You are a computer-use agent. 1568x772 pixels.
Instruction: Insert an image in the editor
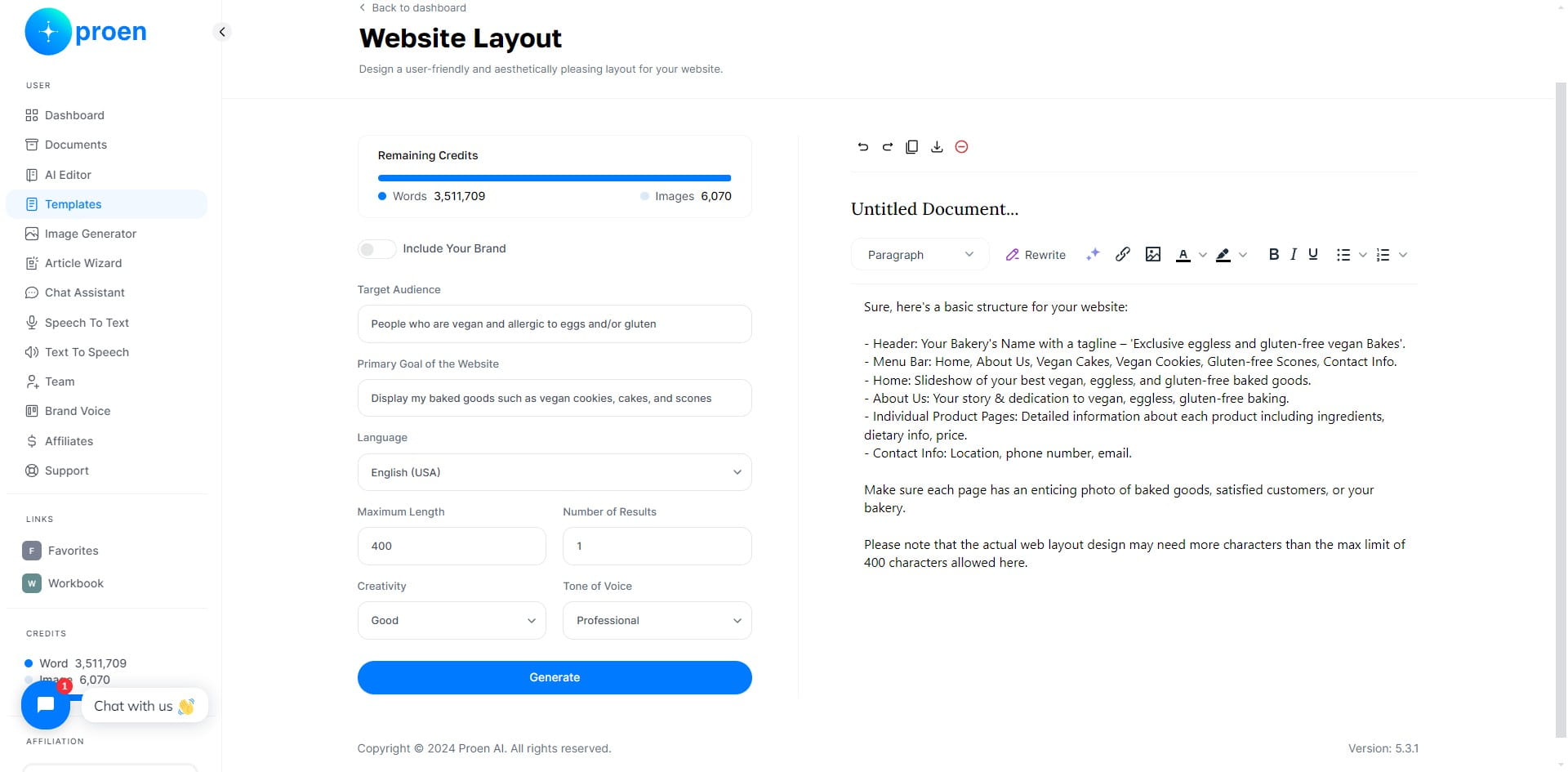[x=1153, y=254]
